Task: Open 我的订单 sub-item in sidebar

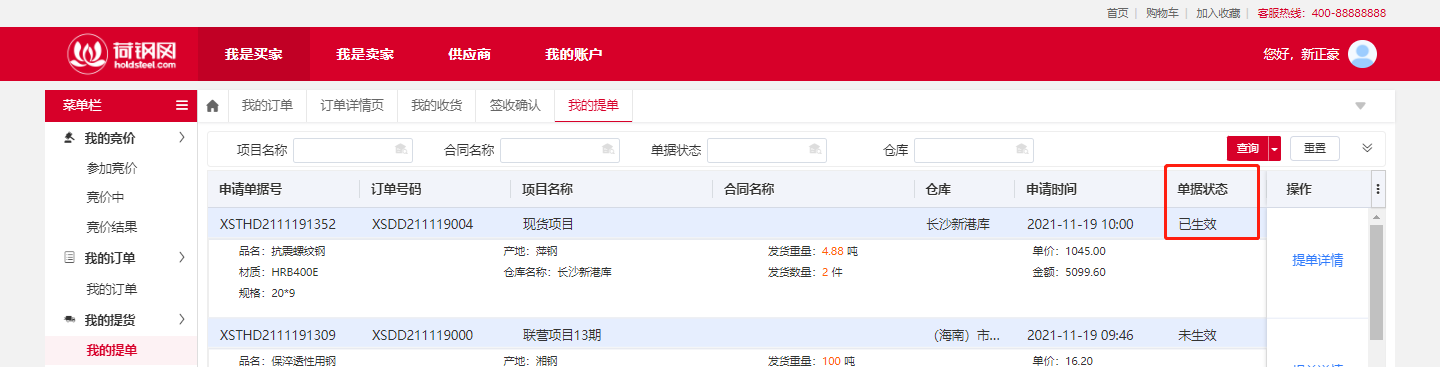Action: [112, 289]
